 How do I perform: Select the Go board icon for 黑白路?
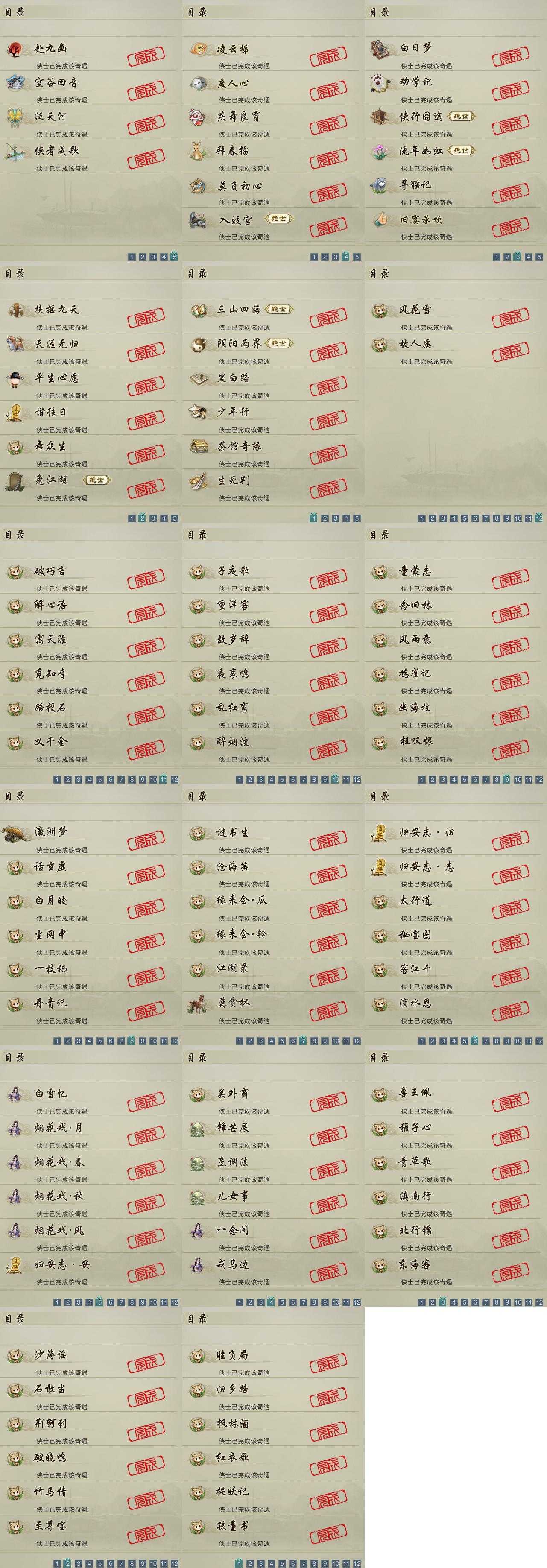coord(198,379)
